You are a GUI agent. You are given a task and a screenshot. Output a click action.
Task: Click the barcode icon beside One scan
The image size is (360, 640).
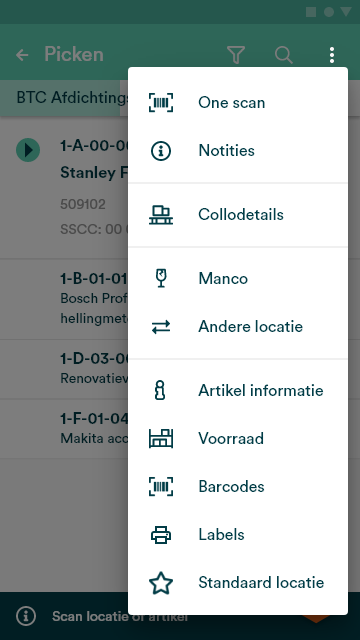(161, 102)
